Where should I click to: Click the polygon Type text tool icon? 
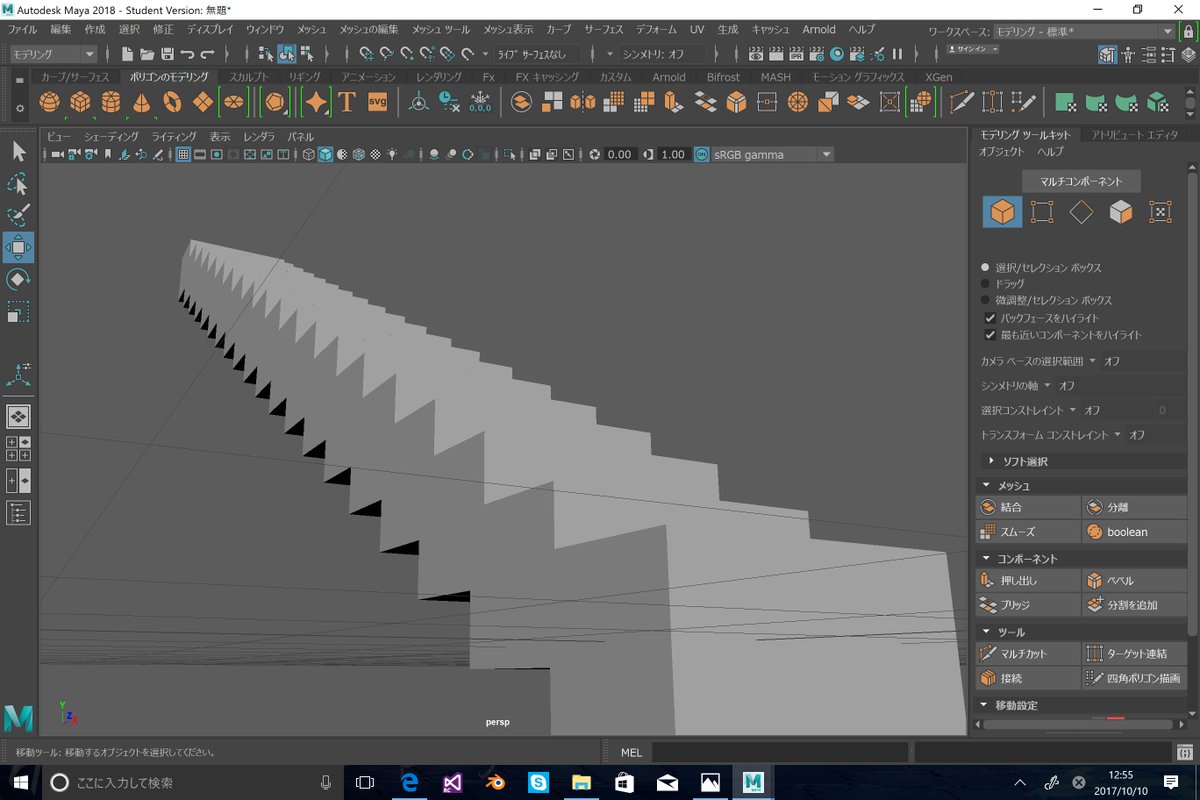pyautogui.click(x=347, y=102)
